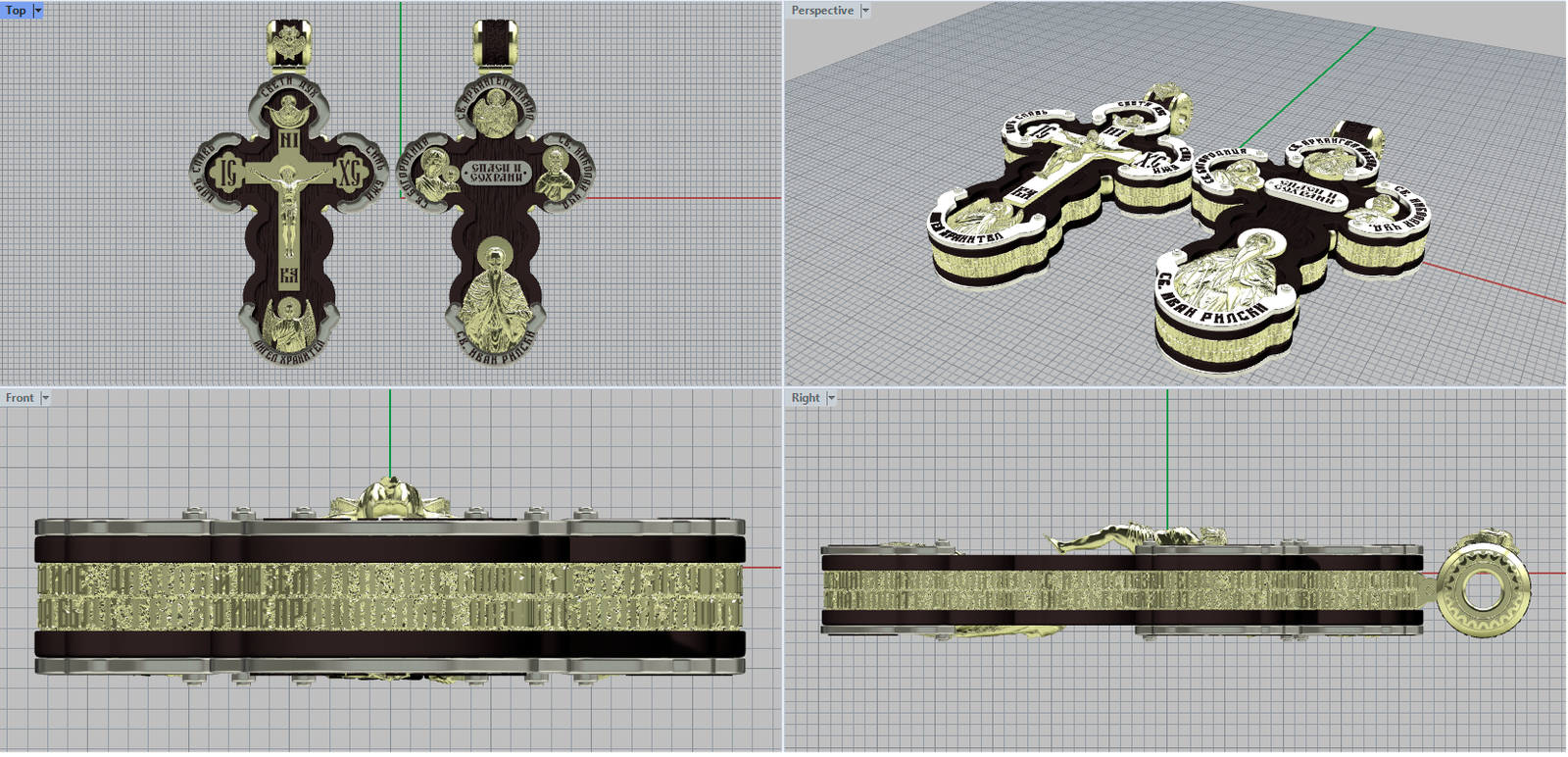This screenshot has width=1568, height=757.
Task: Expand the Right viewport dropdown arrow
Action: click(831, 397)
